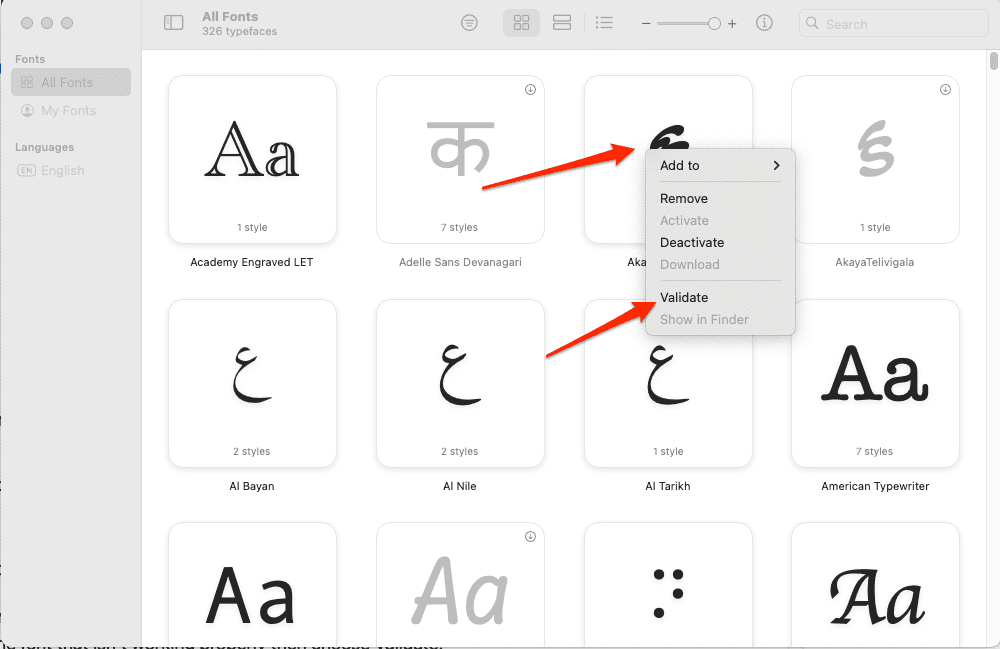The height and width of the screenshot is (649, 1000).
Task: Open My Fonts in the sidebar
Action: 68,111
